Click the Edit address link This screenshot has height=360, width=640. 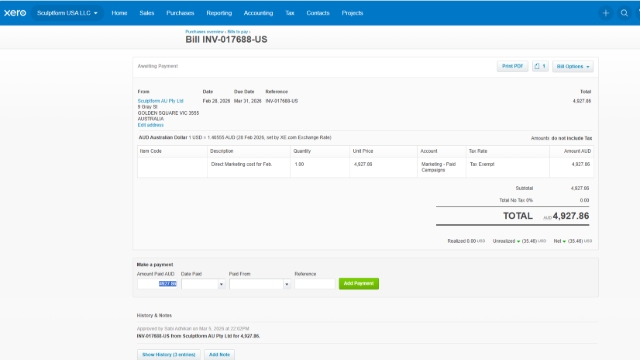[150, 125]
